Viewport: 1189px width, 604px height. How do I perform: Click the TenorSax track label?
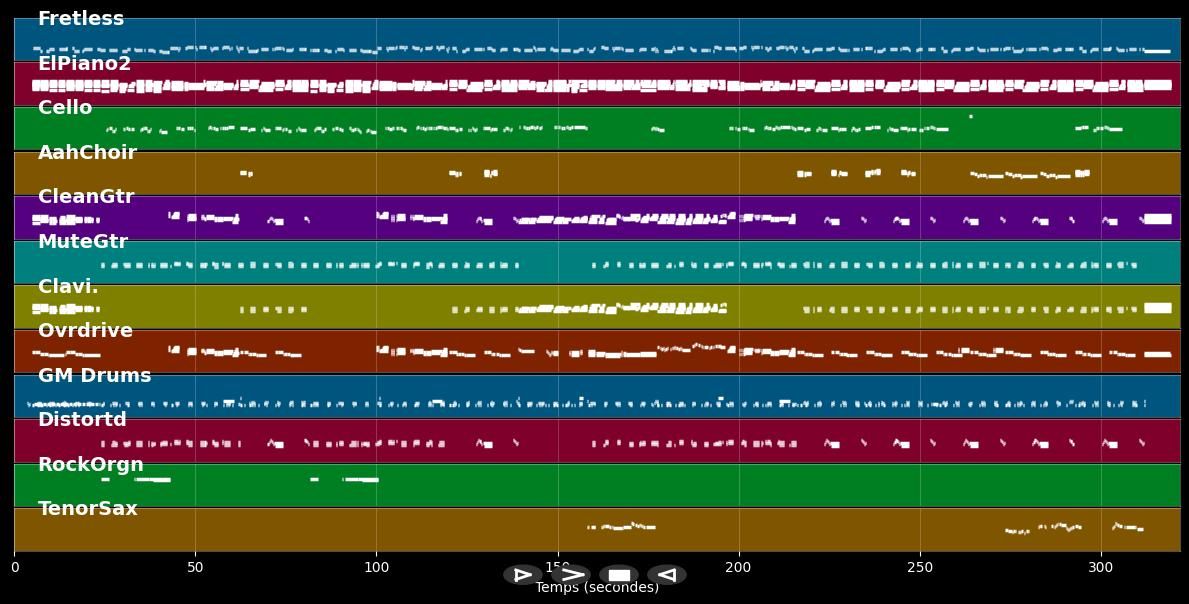click(x=88, y=509)
